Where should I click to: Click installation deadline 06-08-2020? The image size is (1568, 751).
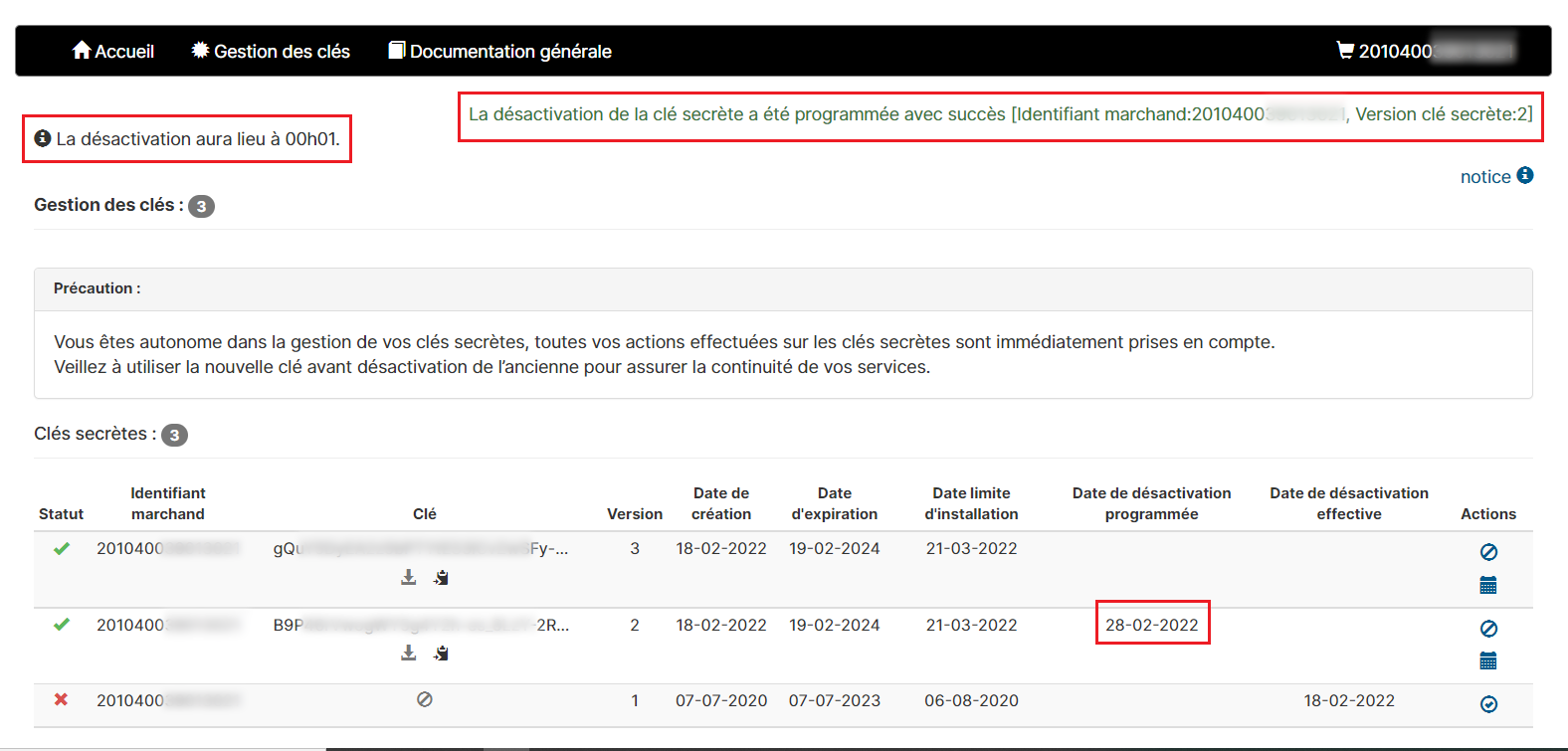pos(971,700)
